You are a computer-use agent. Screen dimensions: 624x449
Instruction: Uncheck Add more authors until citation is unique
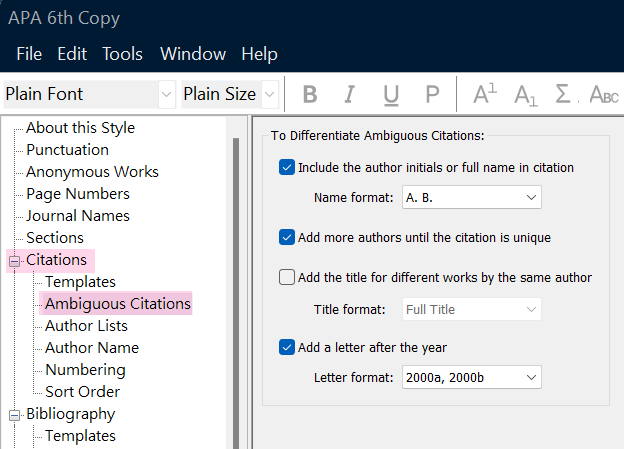tap(287, 237)
